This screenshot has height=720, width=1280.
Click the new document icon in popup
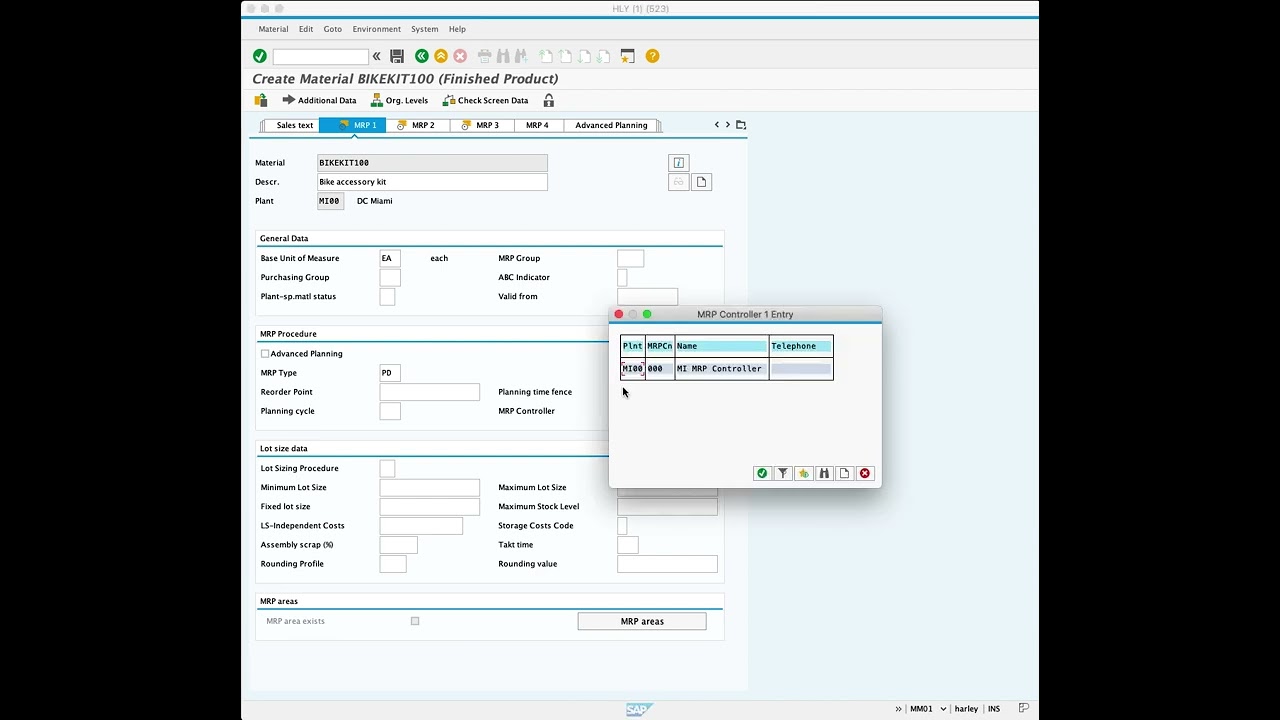(844, 473)
